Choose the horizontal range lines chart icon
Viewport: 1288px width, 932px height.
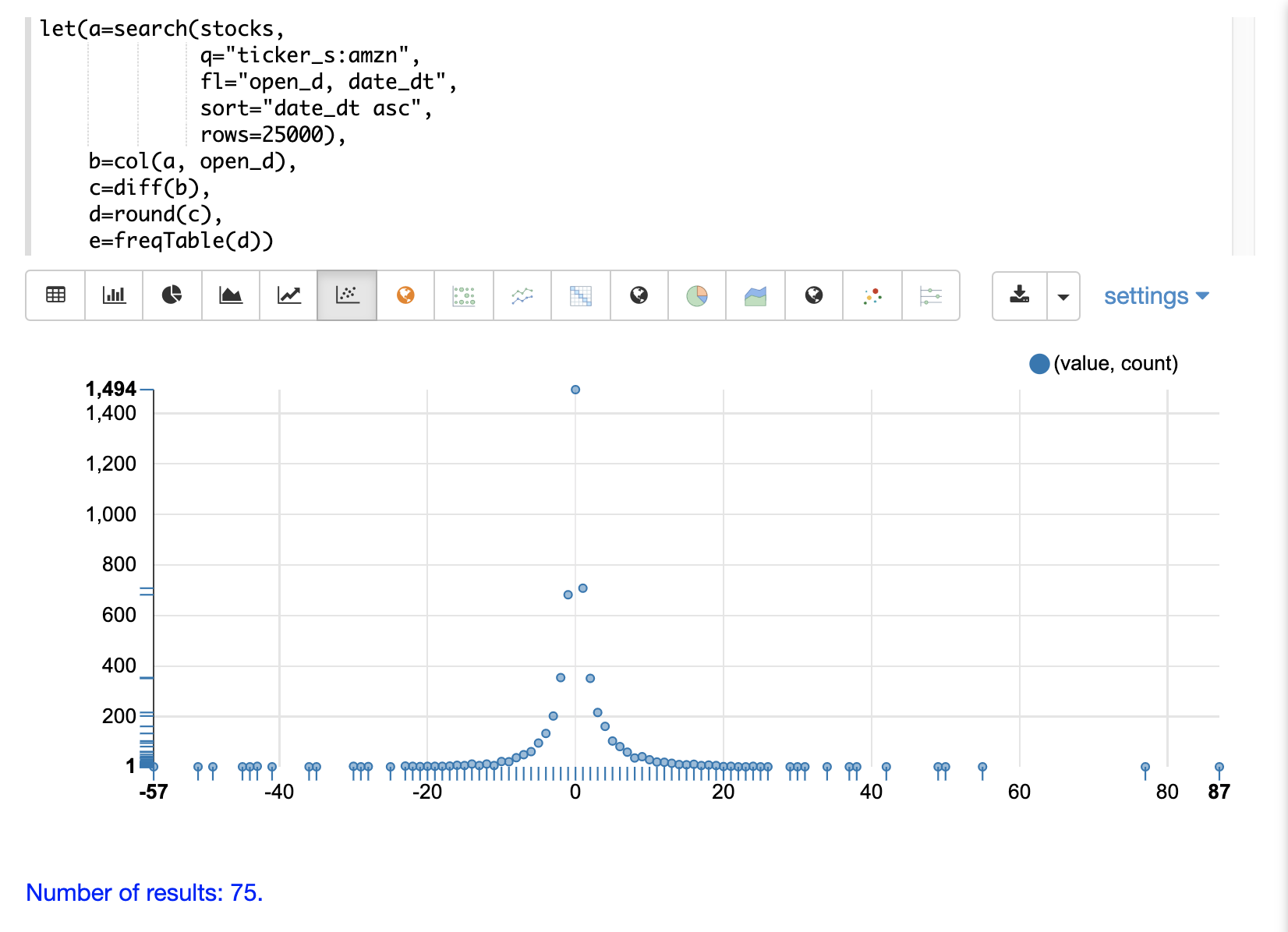(931, 295)
